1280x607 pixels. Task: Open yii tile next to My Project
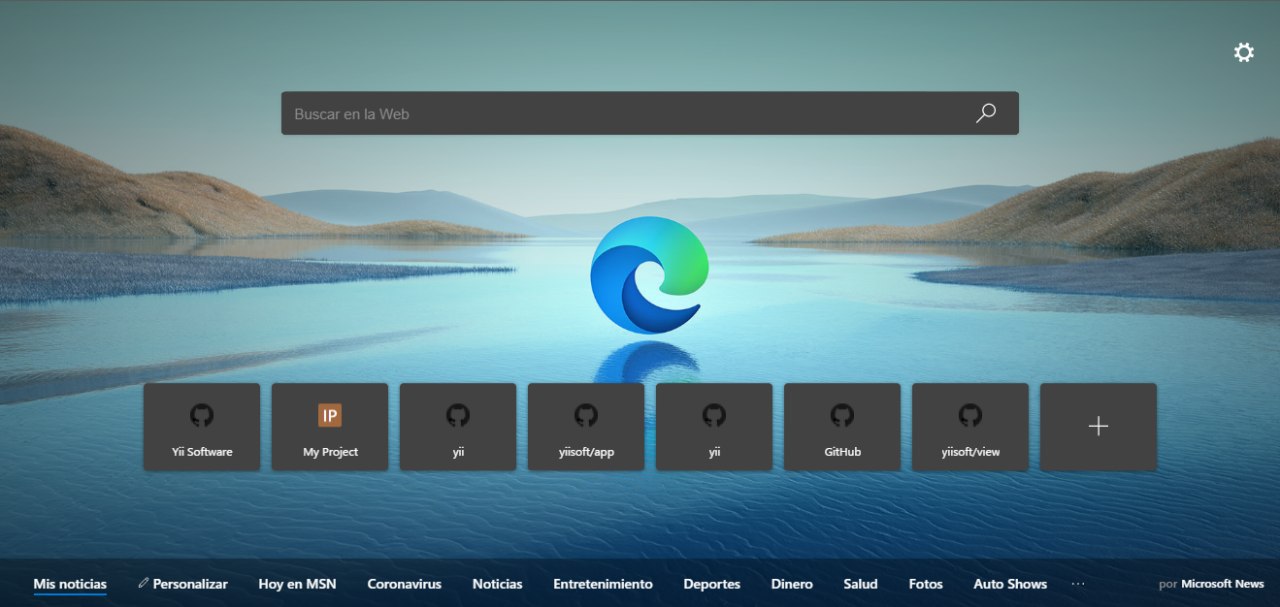coord(458,427)
